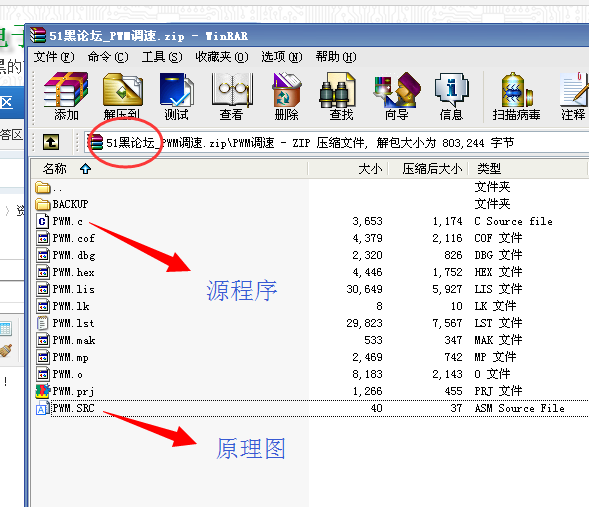Open the 向导 (Wizard) toolbar icon
This screenshot has height=507, width=589.
(x=397, y=90)
